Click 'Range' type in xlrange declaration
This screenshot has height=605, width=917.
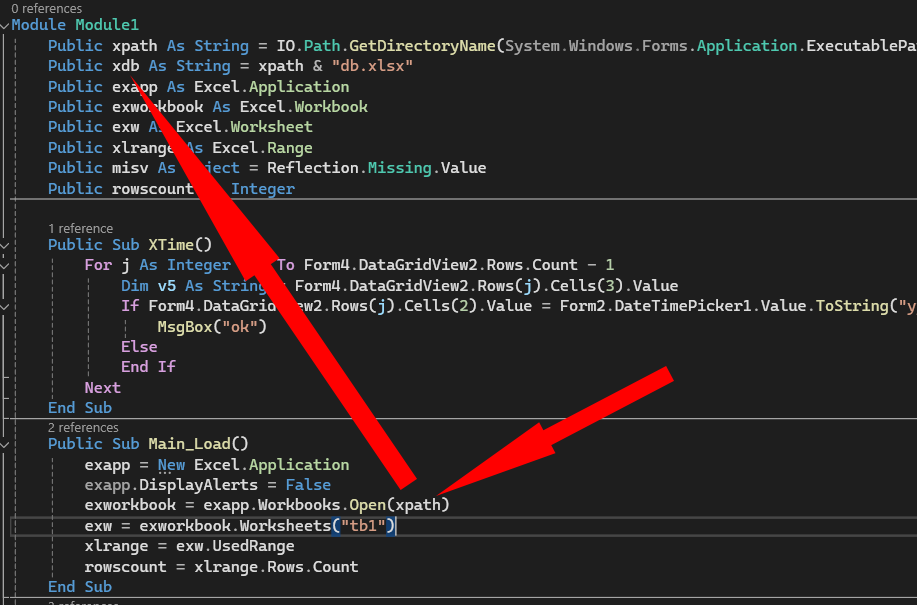coord(289,148)
